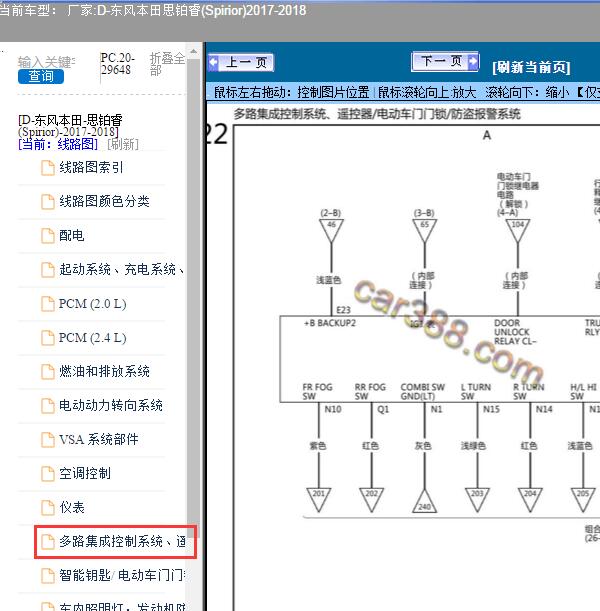
Task: Click the R TURN SW label
Action: click(x=528, y=392)
